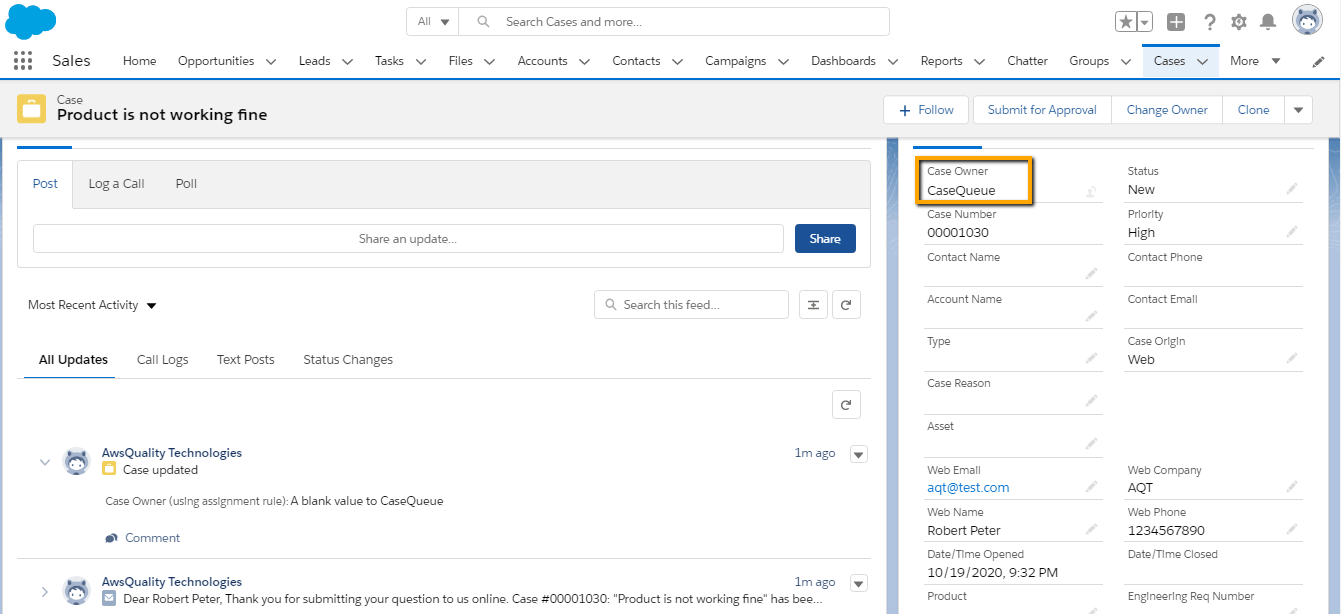Open the Help question mark icon

[1210, 22]
